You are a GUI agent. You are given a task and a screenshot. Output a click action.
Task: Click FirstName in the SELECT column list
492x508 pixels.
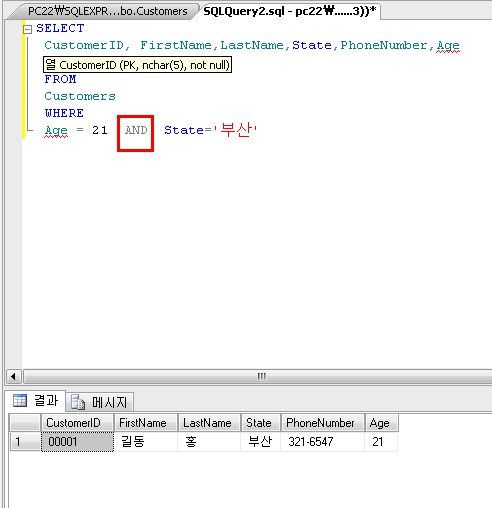tap(176, 45)
